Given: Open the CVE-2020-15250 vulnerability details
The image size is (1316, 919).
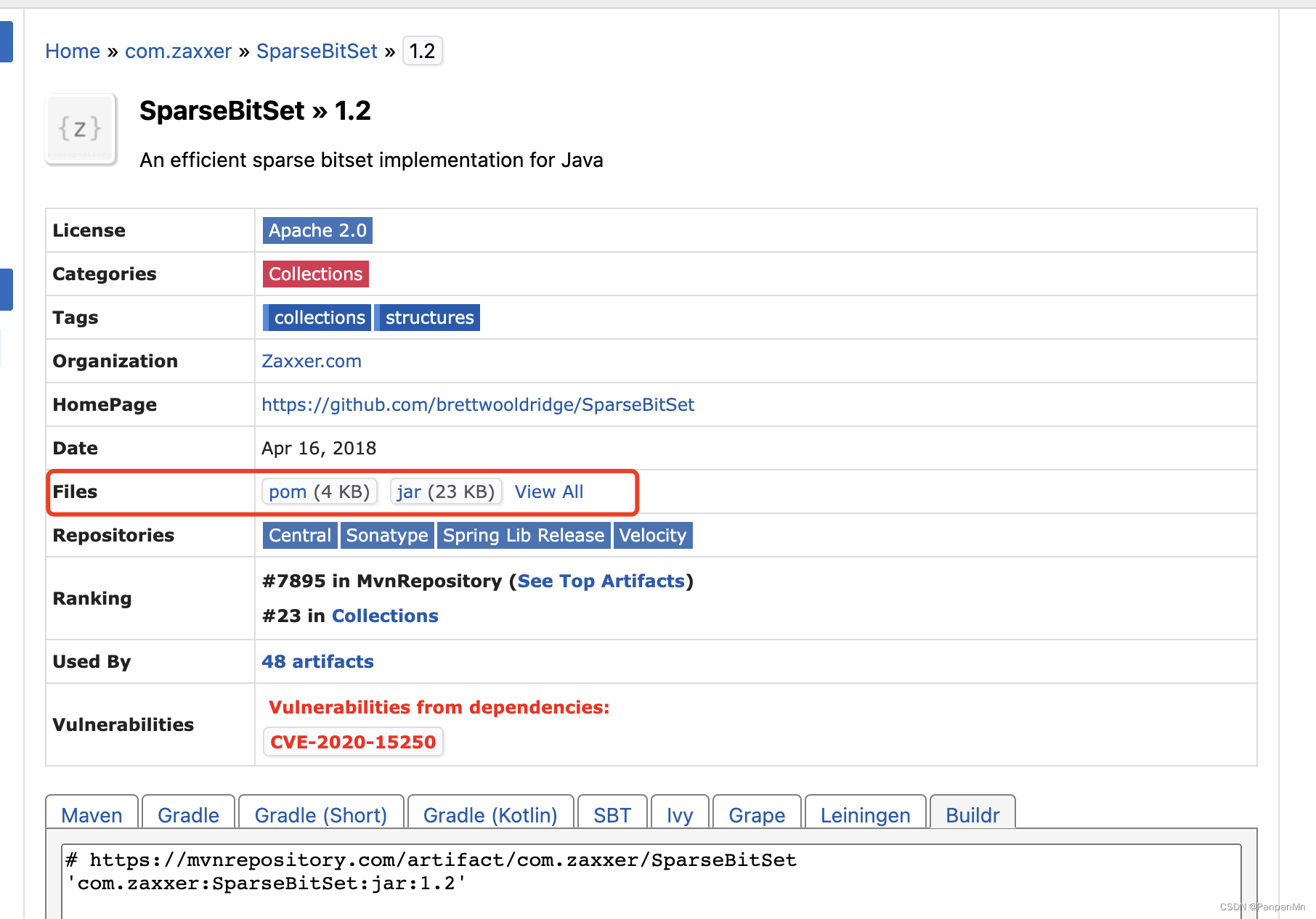Looking at the screenshot, I should click(353, 742).
